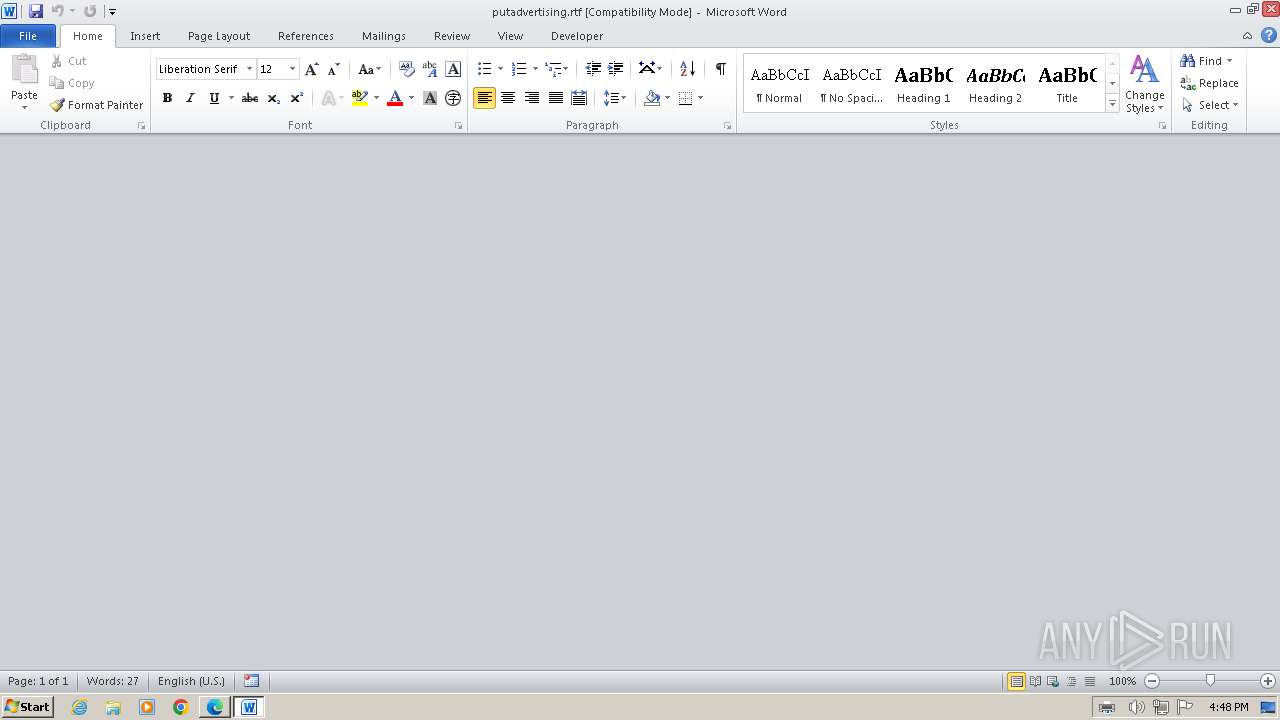The image size is (1280, 720).
Task: Open the Find dropdown arrow
Action: 1229,61
